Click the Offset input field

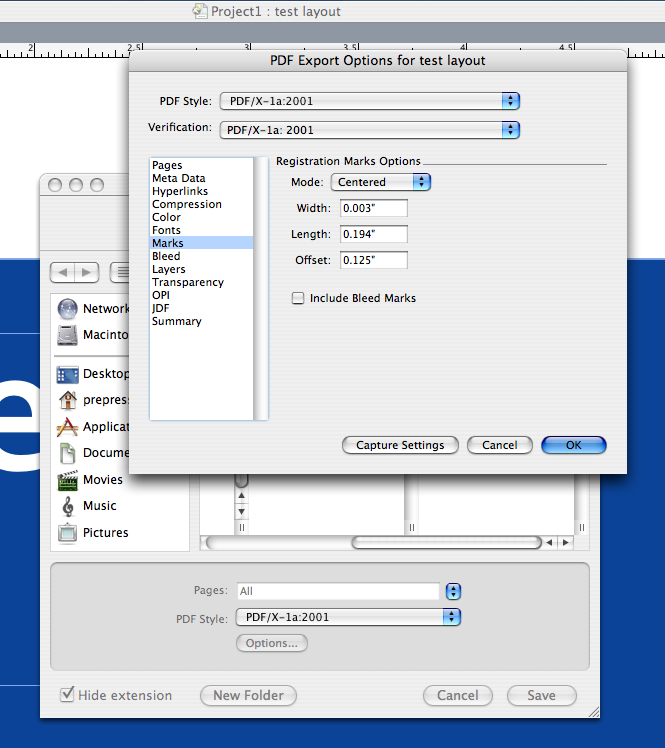[x=374, y=260]
